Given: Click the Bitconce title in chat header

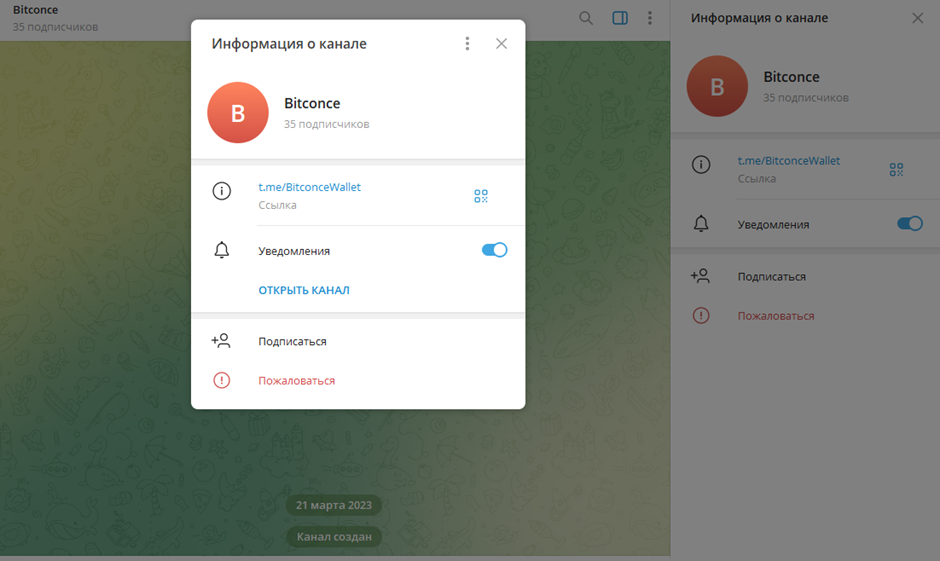Looking at the screenshot, I should pos(35,10).
